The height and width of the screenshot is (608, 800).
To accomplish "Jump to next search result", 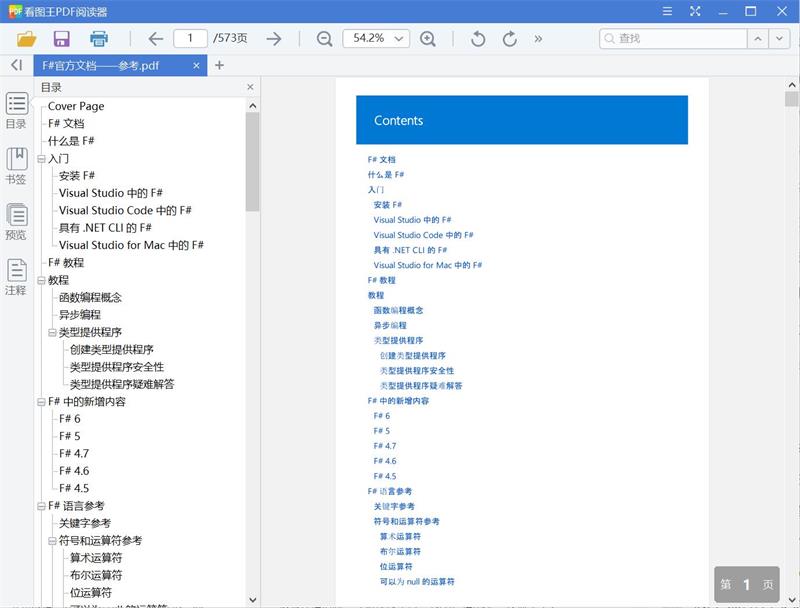I will click(x=779, y=38).
